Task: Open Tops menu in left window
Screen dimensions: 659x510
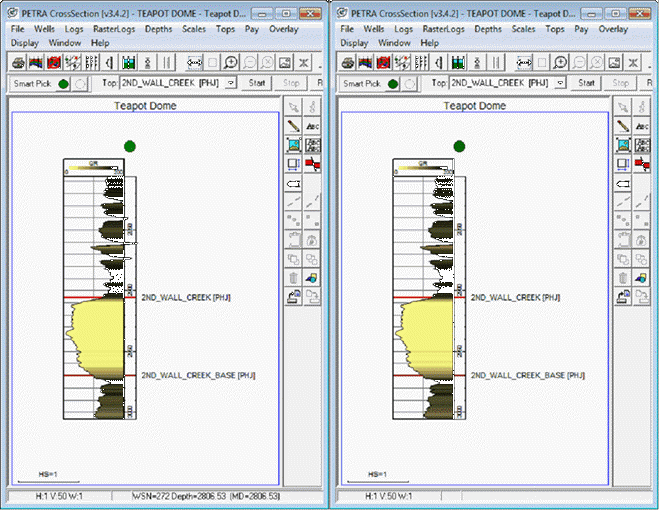Action: 225,29
